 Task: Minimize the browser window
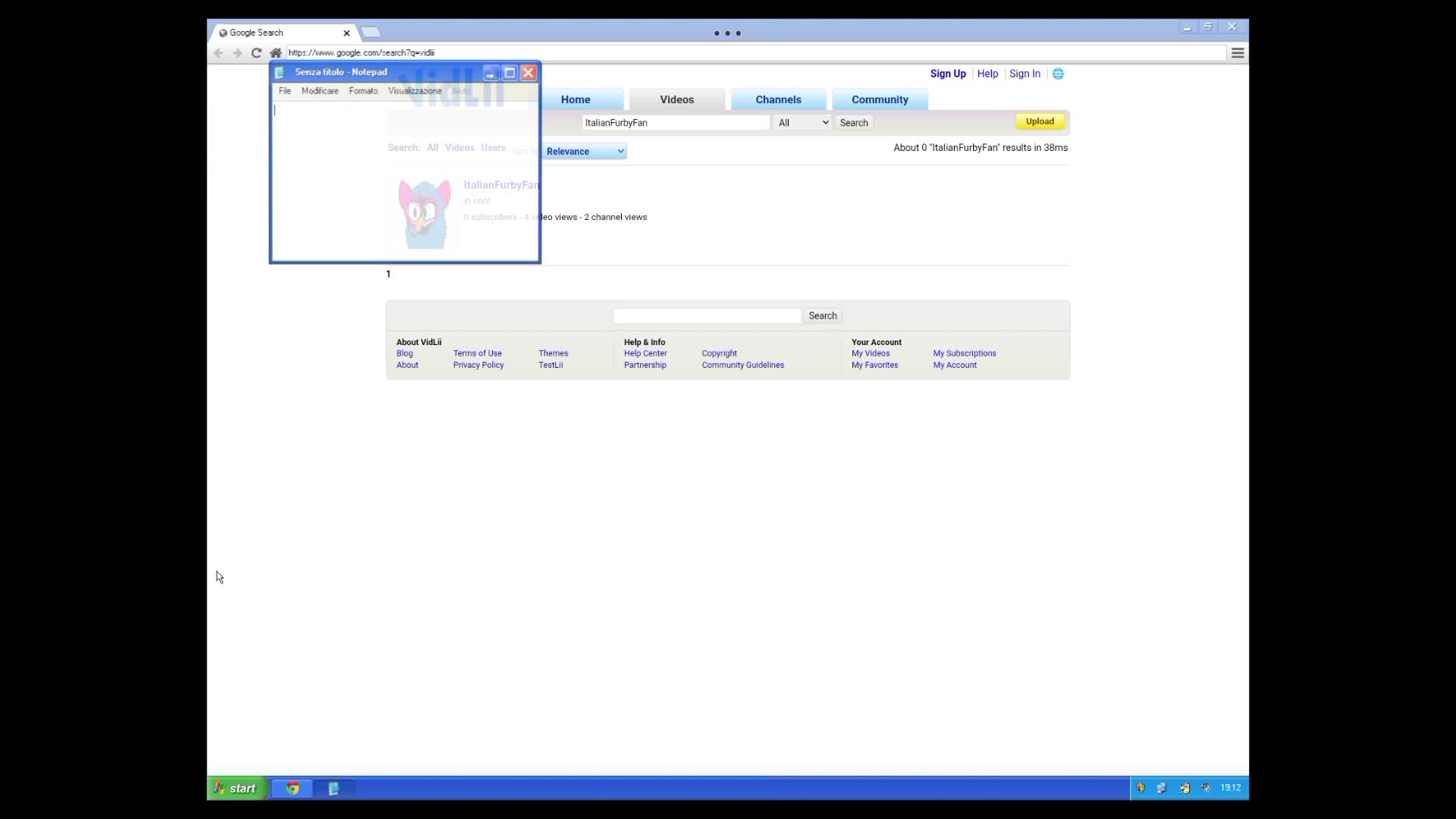[x=1187, y=27]
